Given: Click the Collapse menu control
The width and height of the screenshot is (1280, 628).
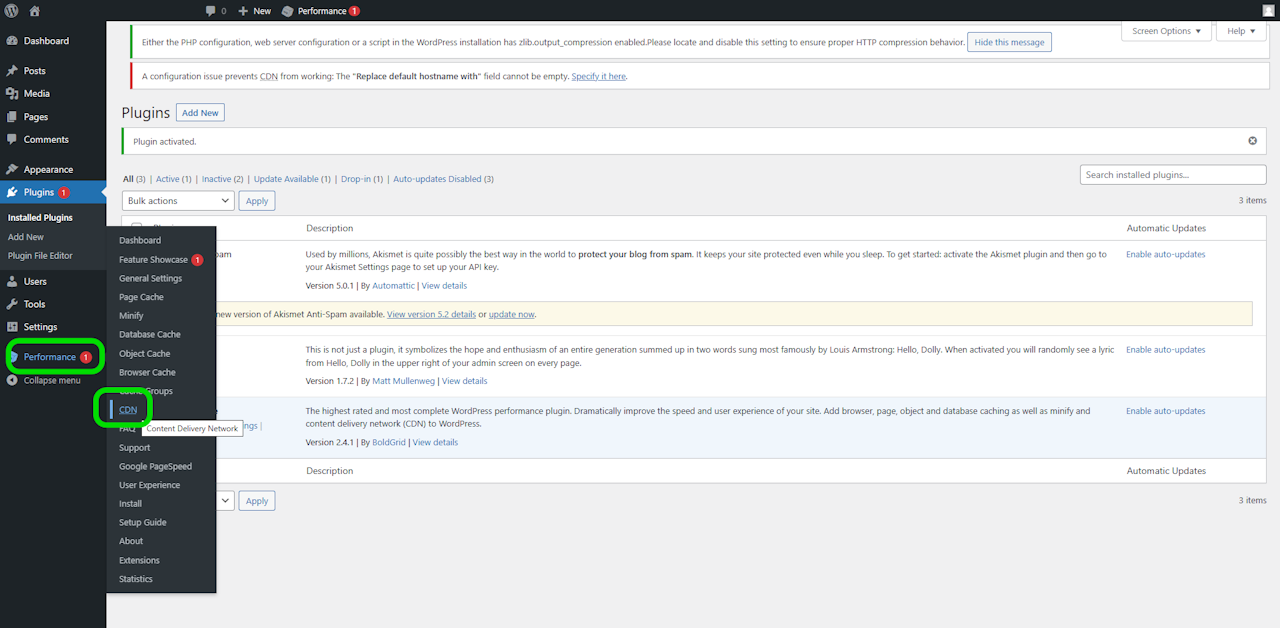Looking at the screenshot, I should click(x=53, y=380).
